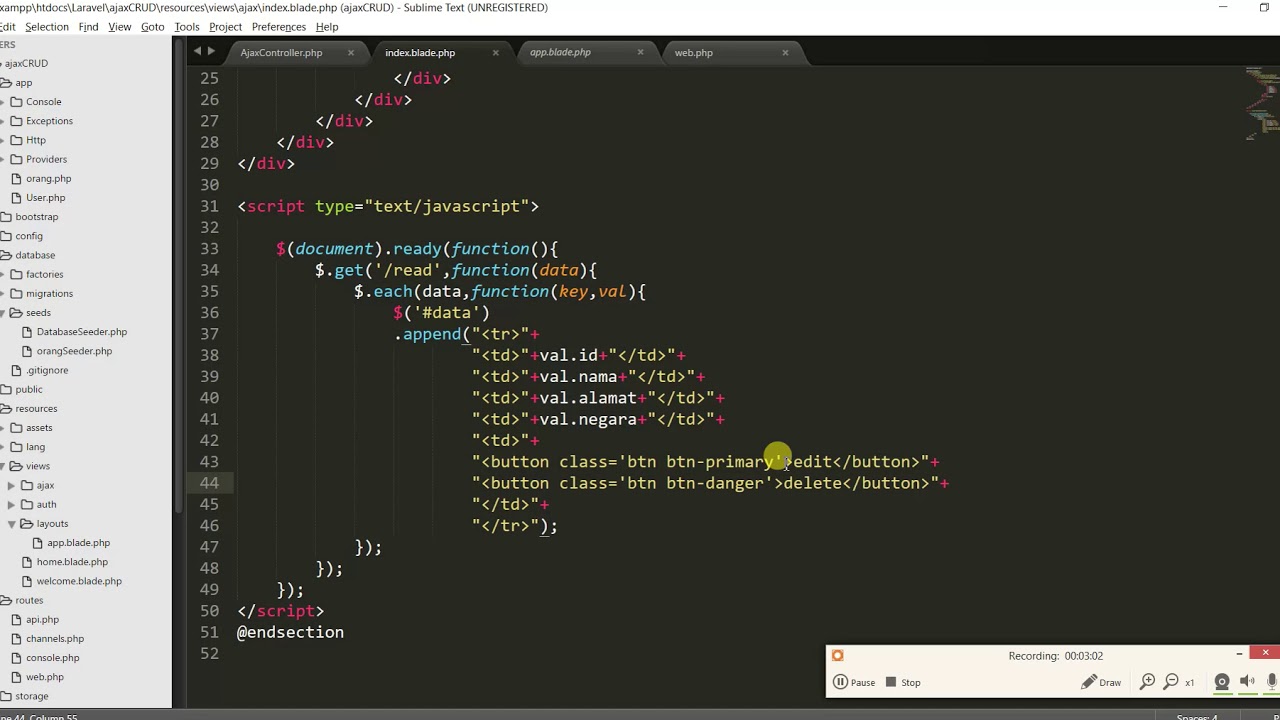
Task: Open the Selection menu
Action: (47, 27)
